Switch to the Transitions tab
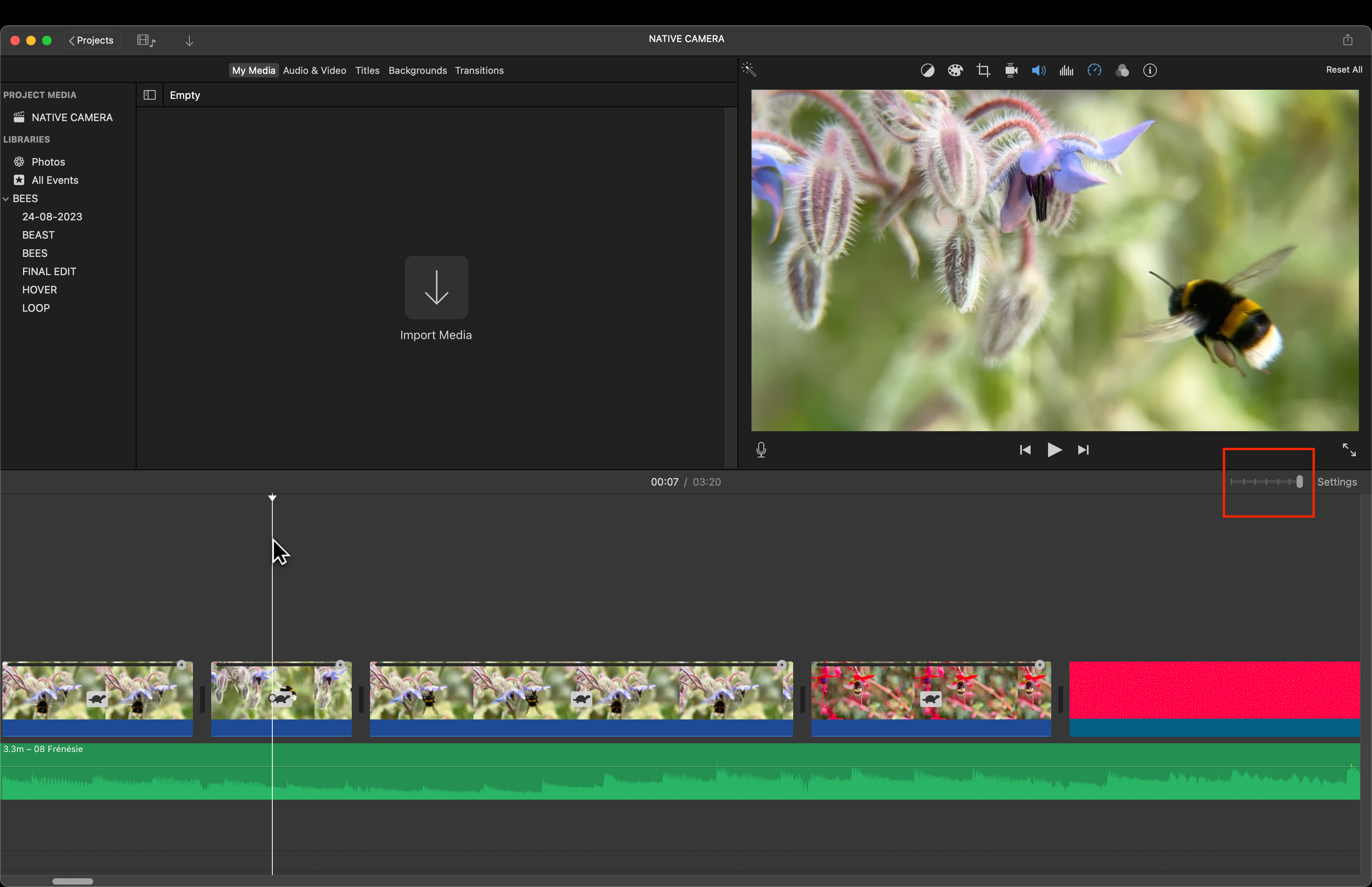This screenshot has height=887, width=1372. point(479,70)
